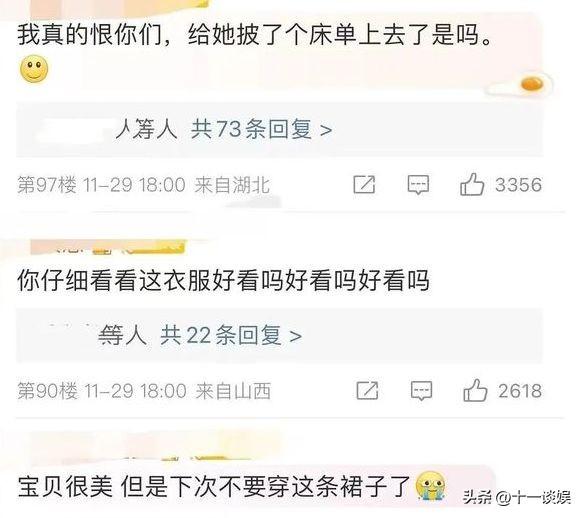Like the comment with 2618 likes

click(475, 390)
